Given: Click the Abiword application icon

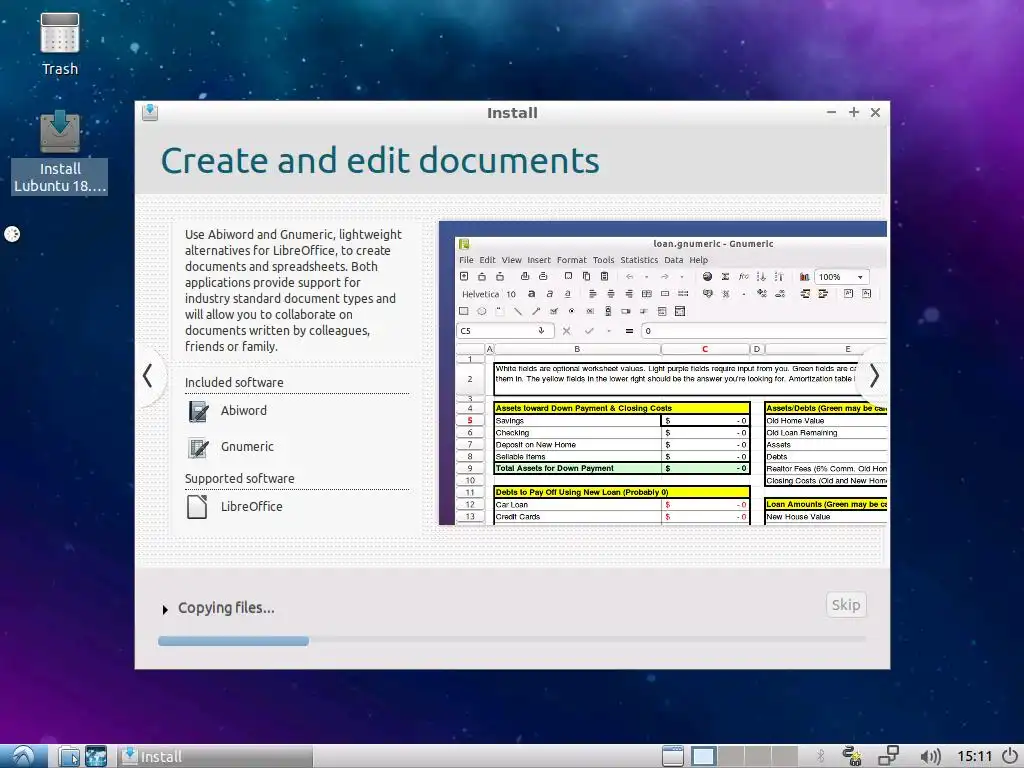Looking at the screenshot, I should pos(198,411).
